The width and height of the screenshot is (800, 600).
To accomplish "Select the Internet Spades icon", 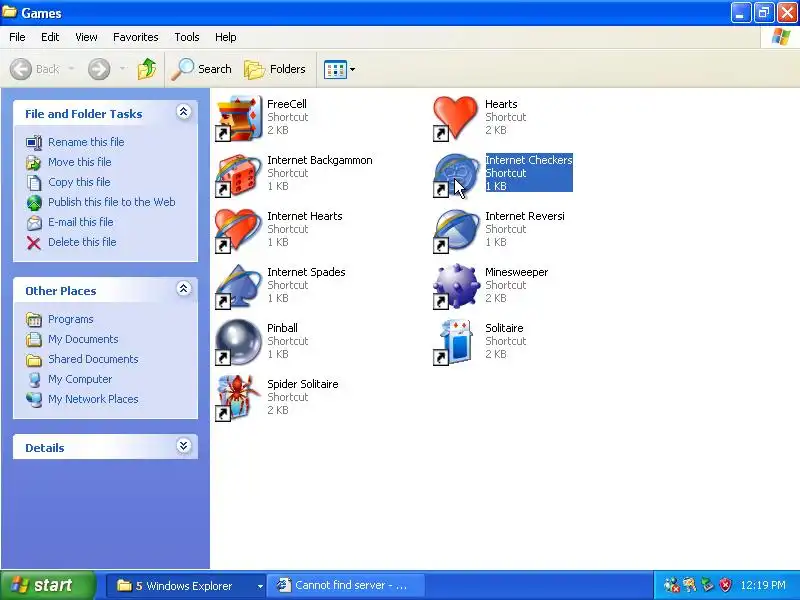I will (x=238, y=287).
